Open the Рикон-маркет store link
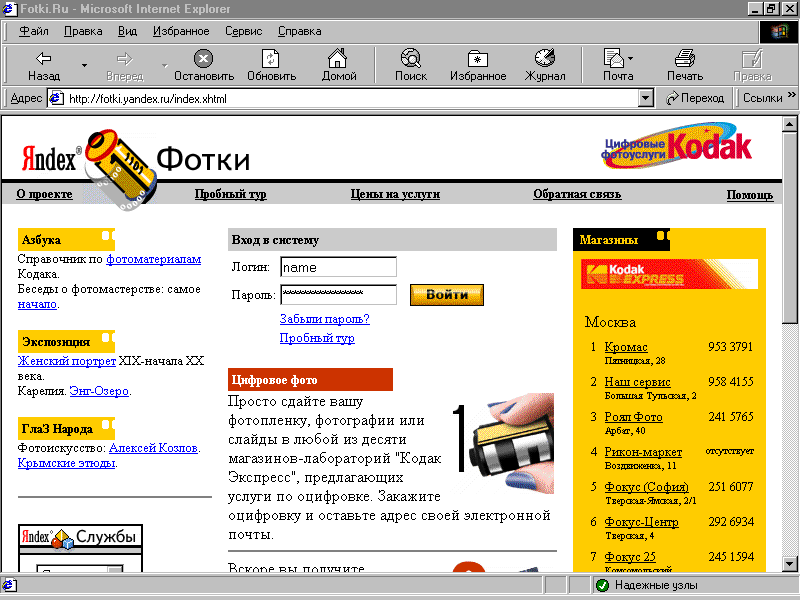 (x=643, y=452)
